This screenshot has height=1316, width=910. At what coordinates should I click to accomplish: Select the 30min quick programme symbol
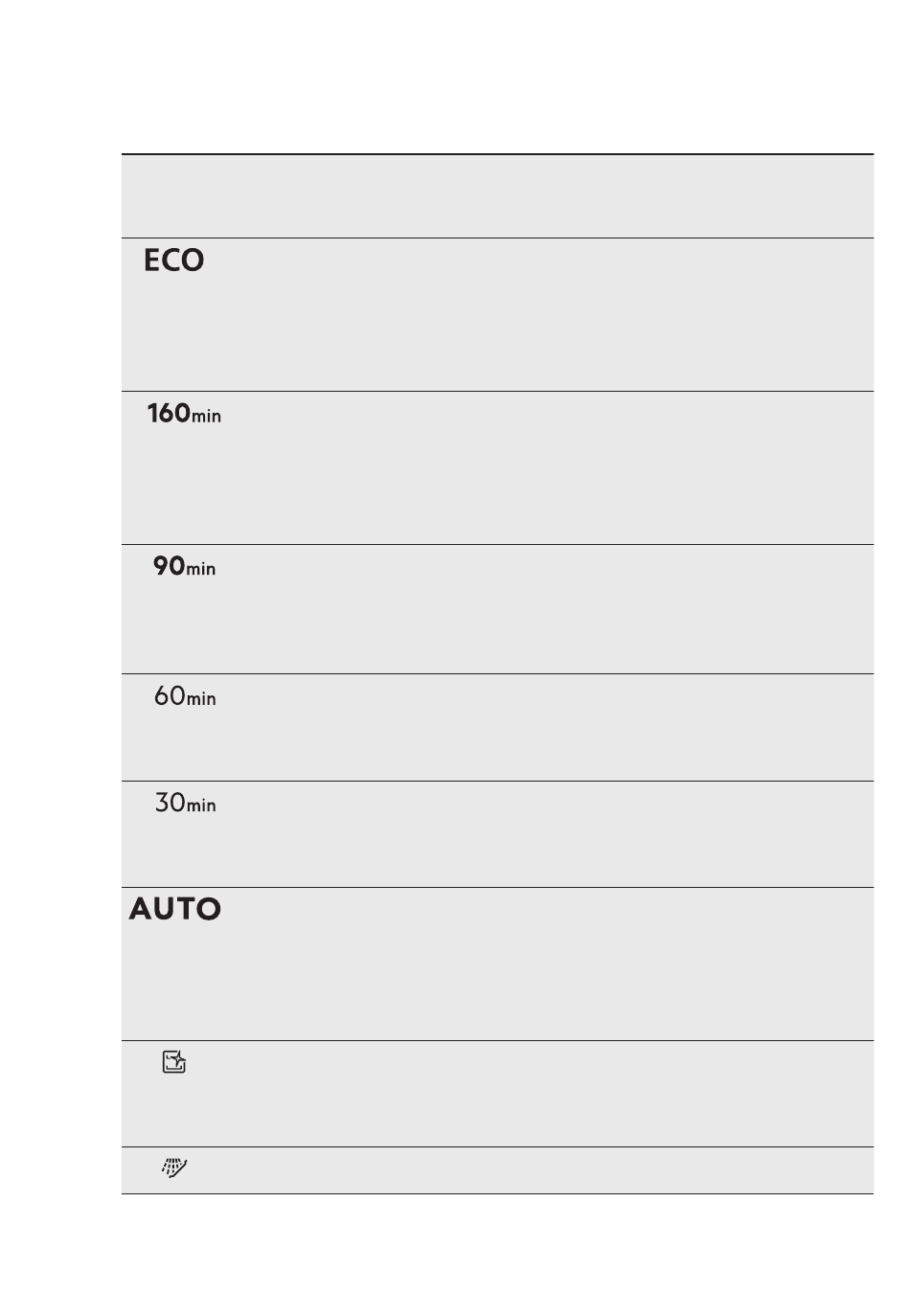coord(186,803)
